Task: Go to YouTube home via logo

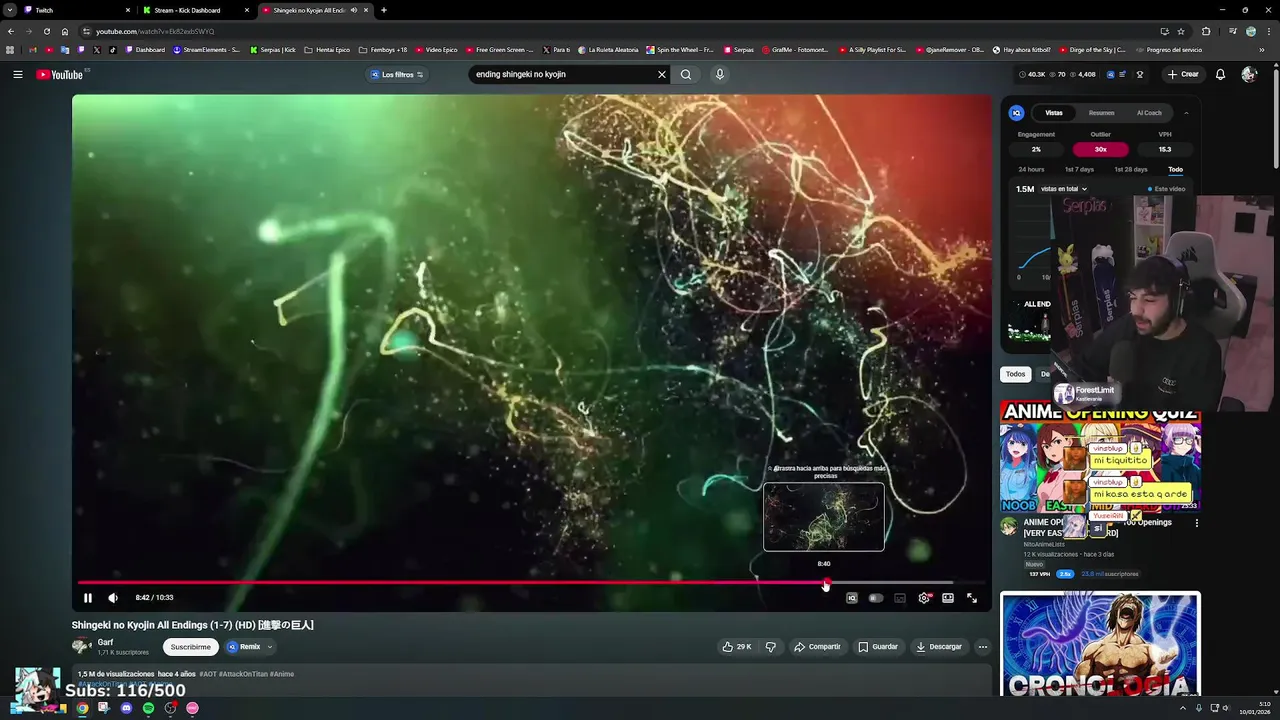Action: pos(62,74)
